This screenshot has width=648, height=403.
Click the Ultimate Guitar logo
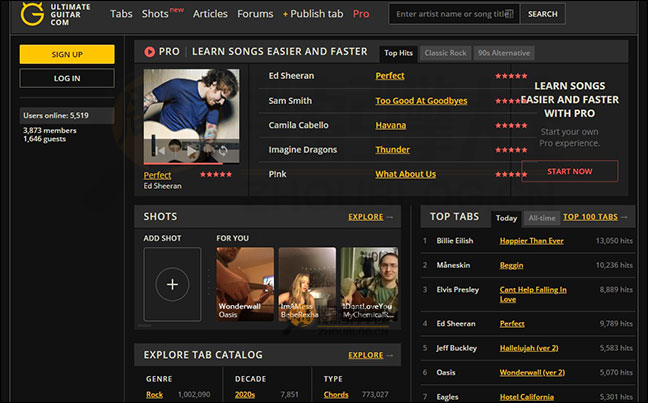pyautogui.click(x=55, y=14)
